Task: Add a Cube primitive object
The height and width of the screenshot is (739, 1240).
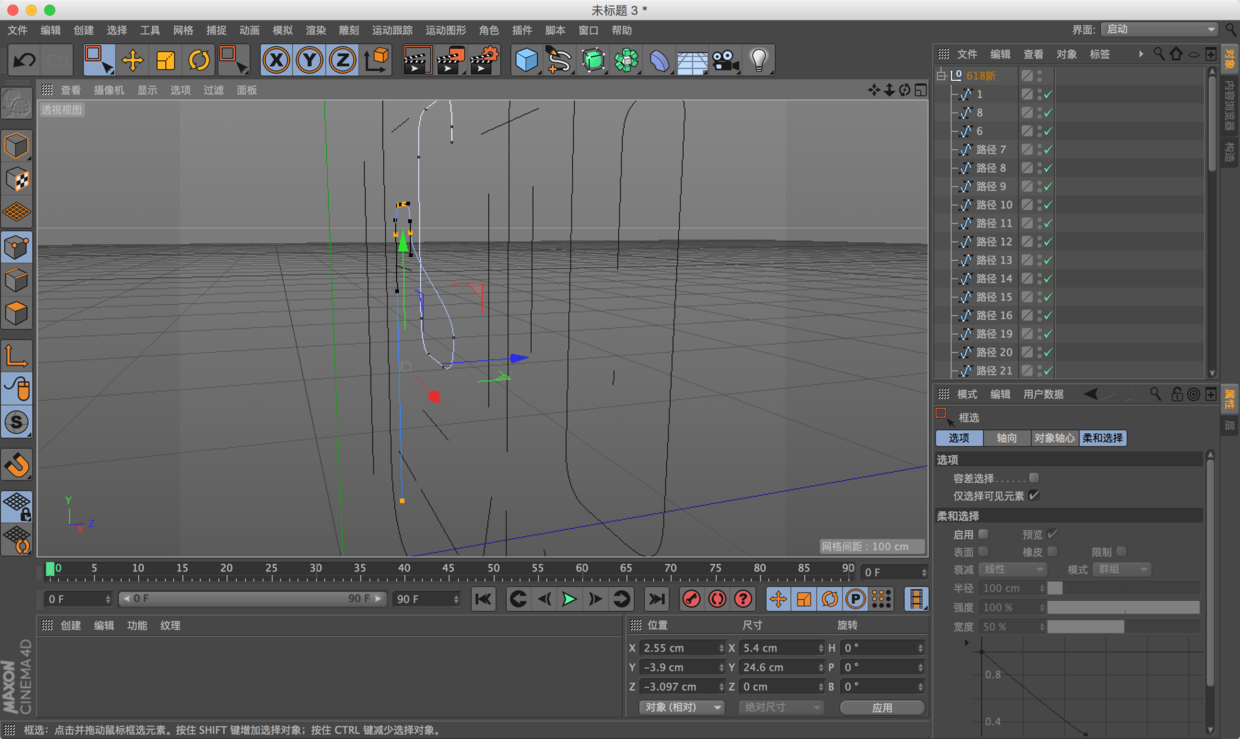Action: pyautogui.click(x=526, y=61)
